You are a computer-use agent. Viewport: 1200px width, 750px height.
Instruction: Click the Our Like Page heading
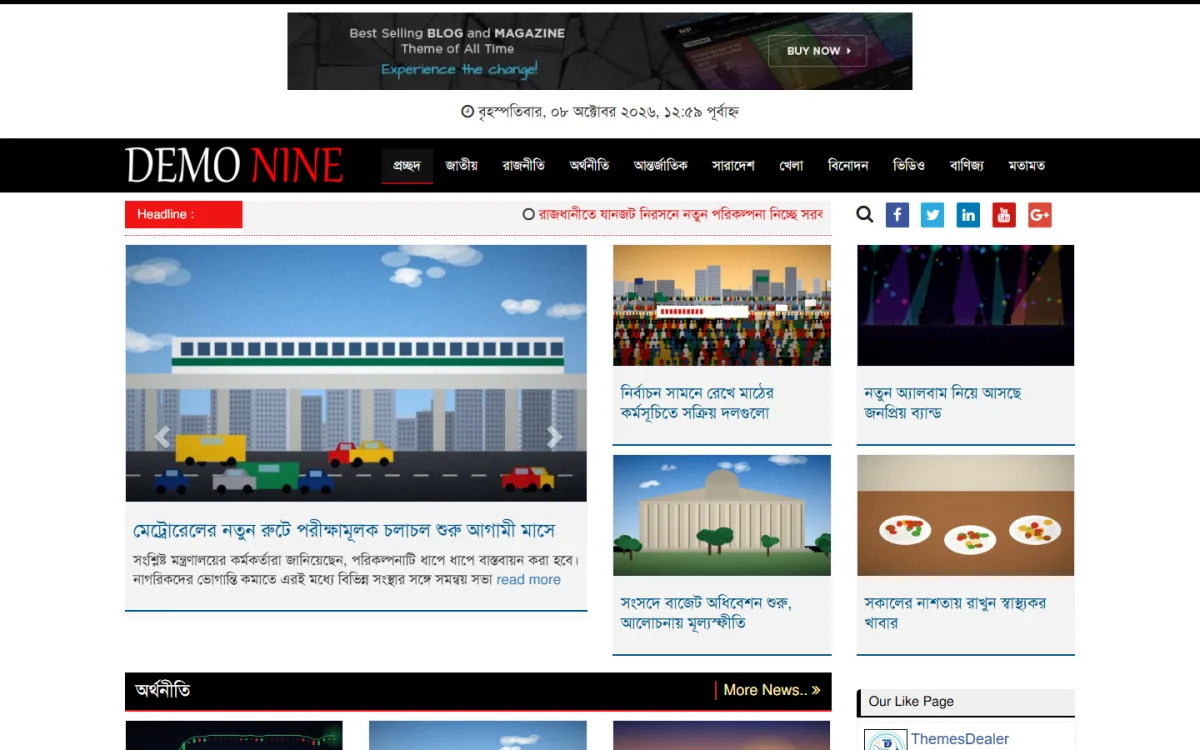[911, 701]
